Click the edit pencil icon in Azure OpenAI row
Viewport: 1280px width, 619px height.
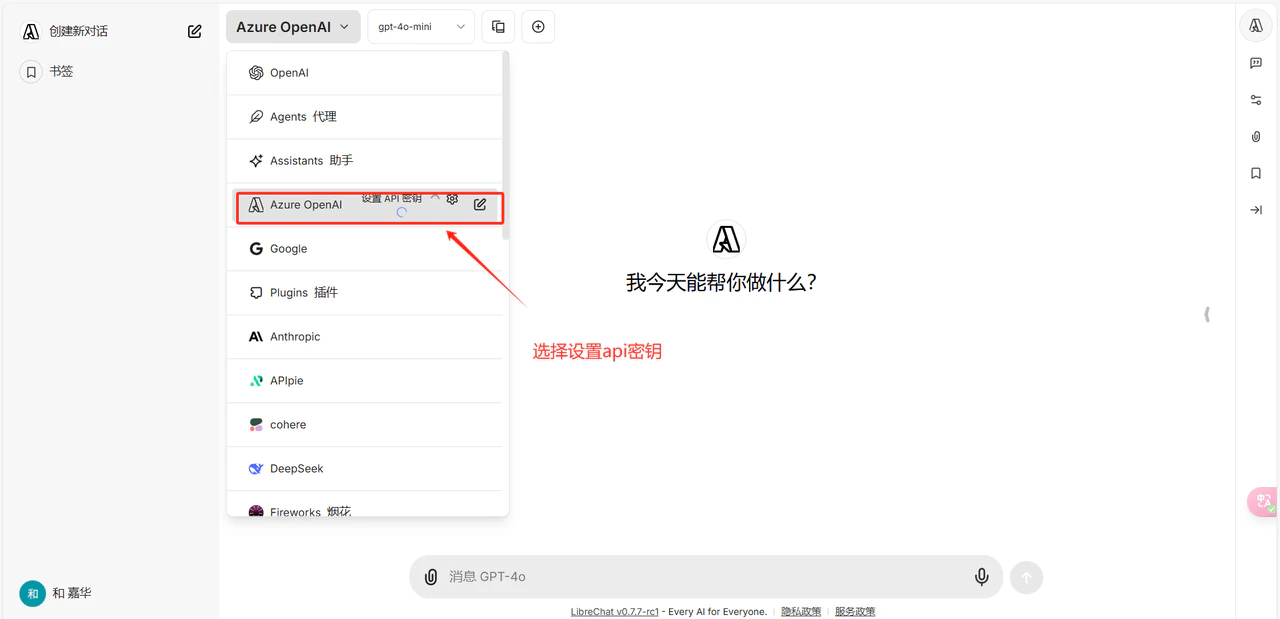pyautogui.click(x=480, y=204)
